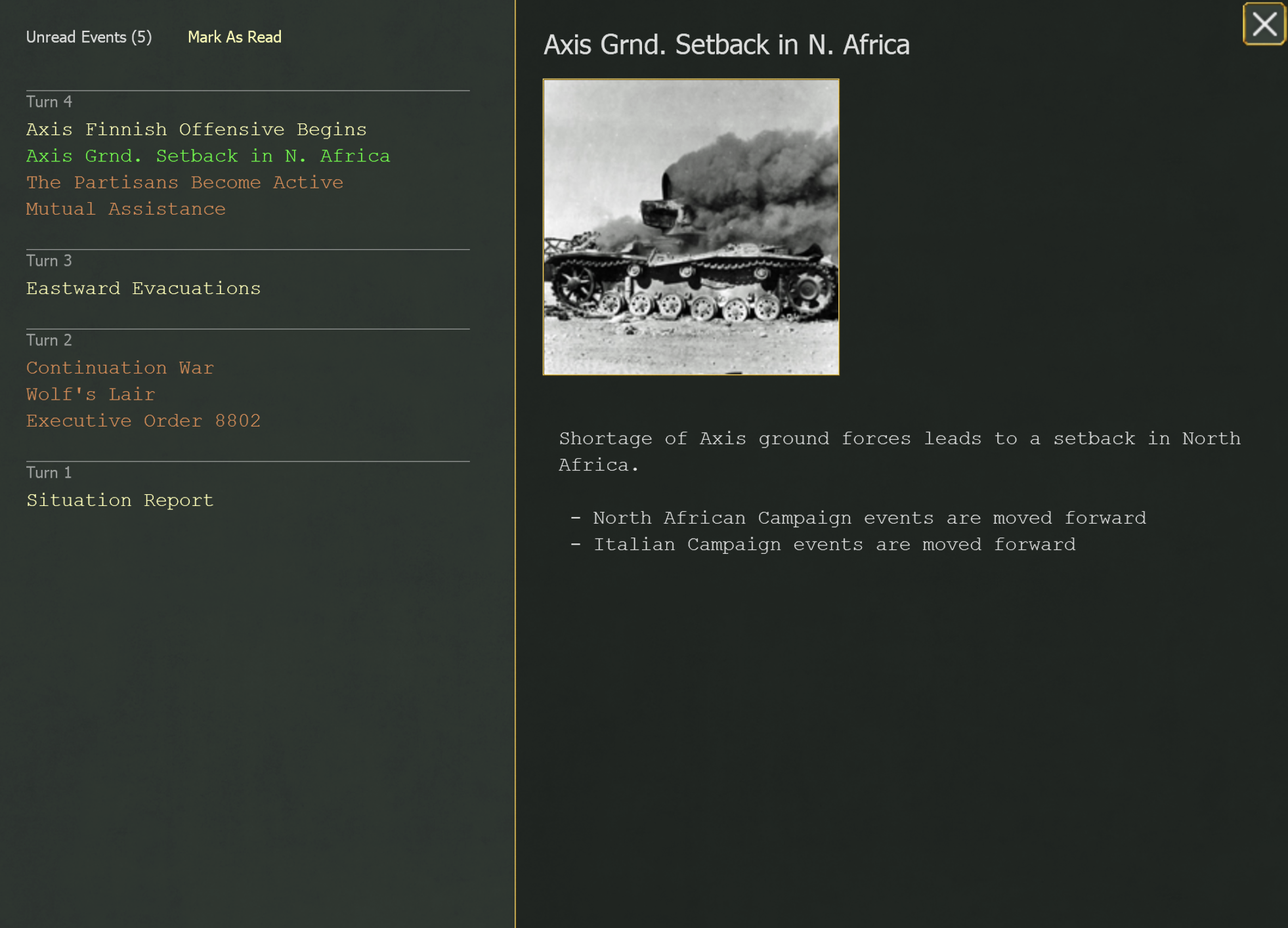Screen dimensions: 1288x928
Task: Select the Continuation War event
Action: (x=120, y=368)
